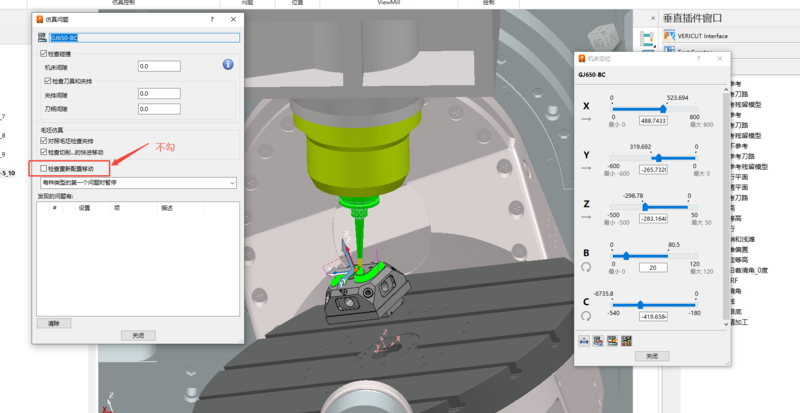Open the pause-on-first-problem dropdown
Viewport: 800px width, 413px height.
pyautogui.click(x=136, y=184)
